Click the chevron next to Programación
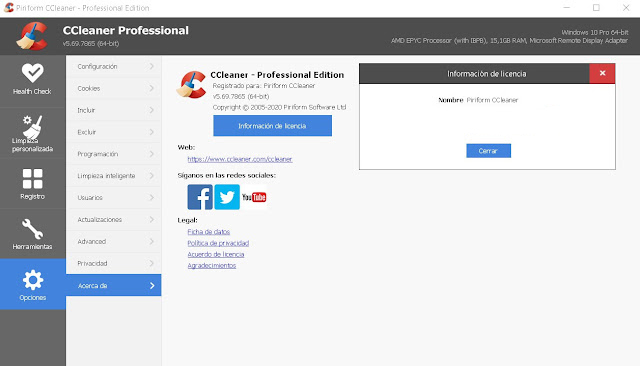Screen dimensions: 640x366 coord(151,154)
